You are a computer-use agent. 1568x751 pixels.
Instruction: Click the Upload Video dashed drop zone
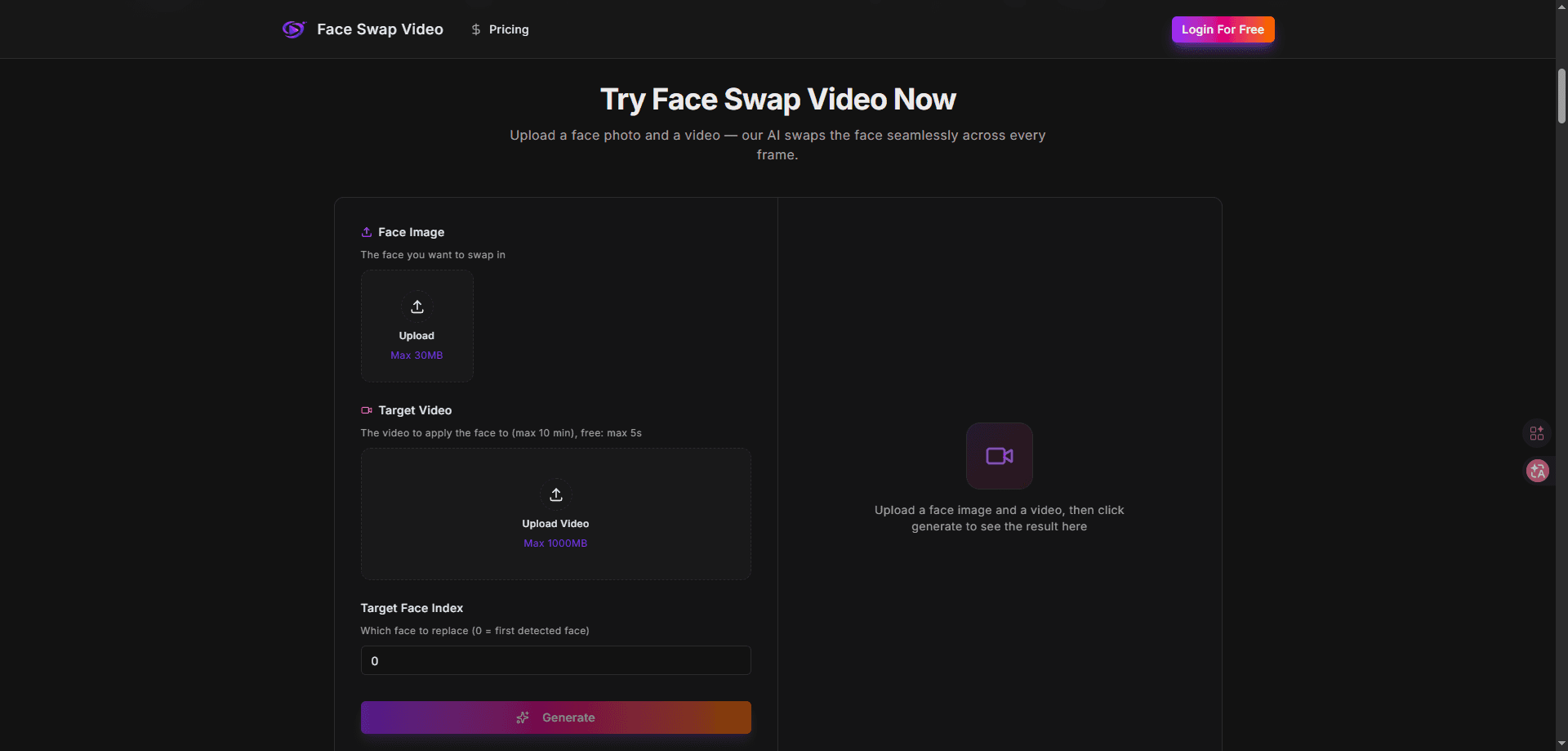(x=555, y=513)
